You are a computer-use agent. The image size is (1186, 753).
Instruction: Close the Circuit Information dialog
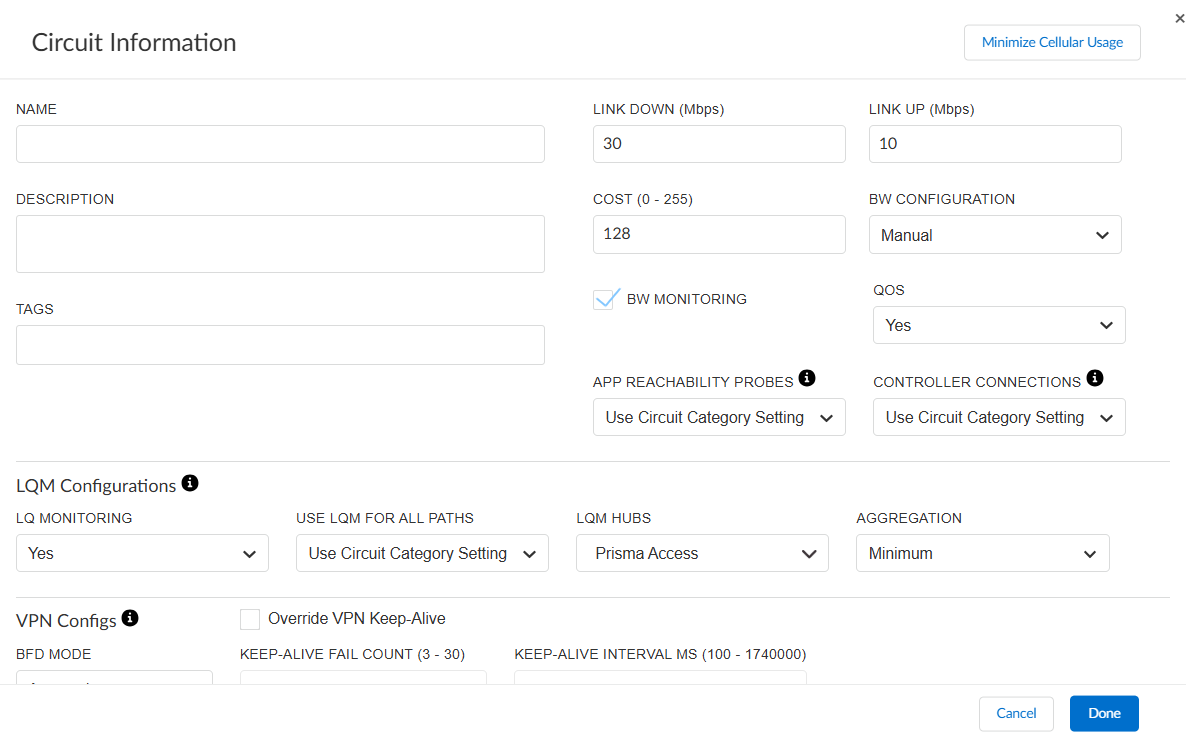[1179, 18]
